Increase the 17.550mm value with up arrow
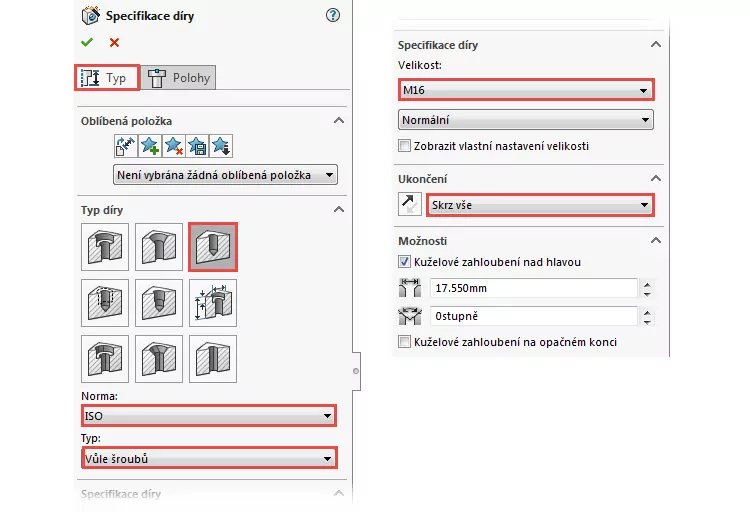750x512 pixels. [647, 284]
